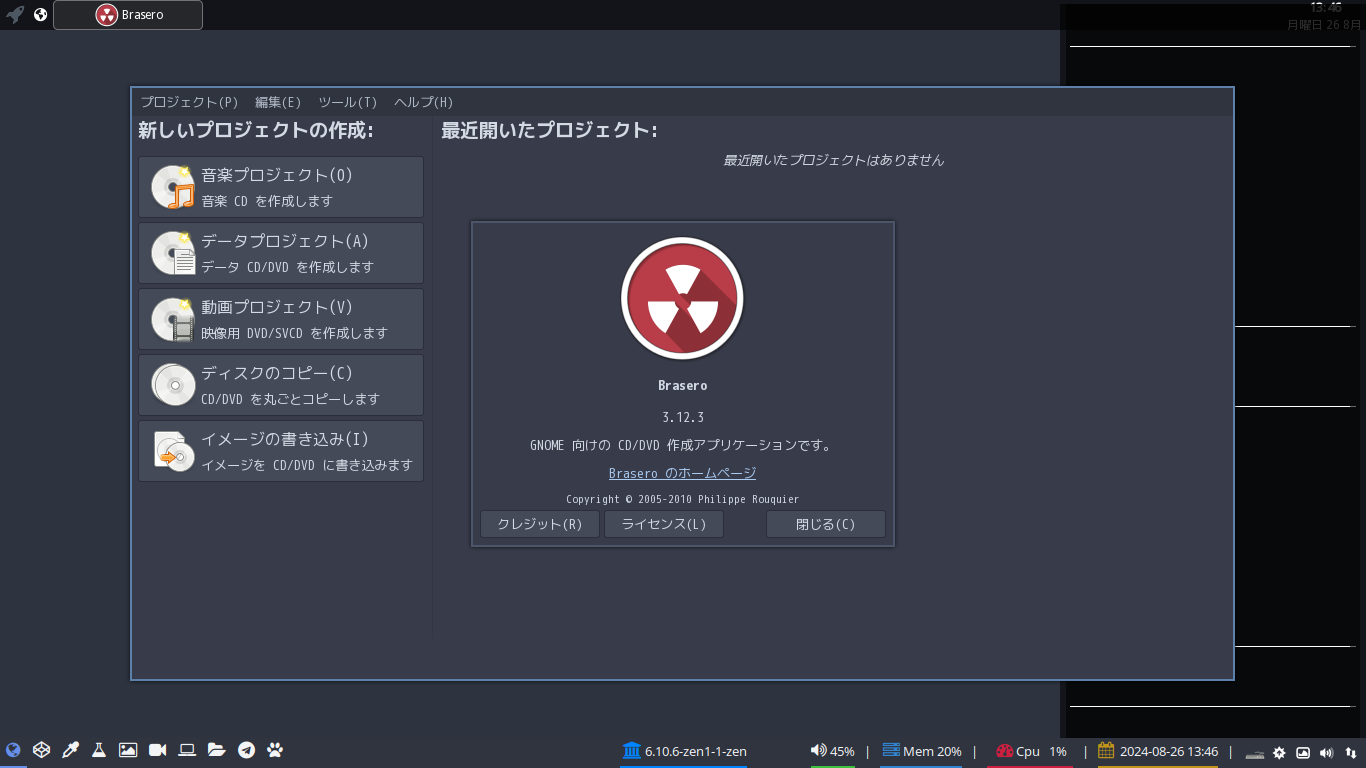1366x768 pixels.
Task: Open the プロジェクト(P) menu
Action: click(x=189, y=101)
